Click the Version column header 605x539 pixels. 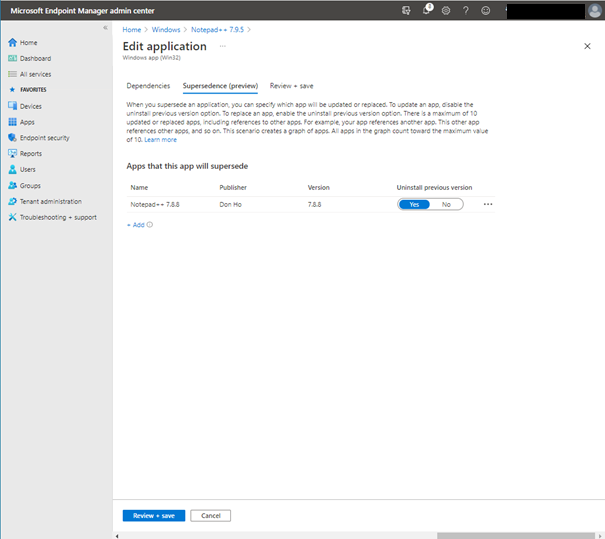[x=318, y=188]
